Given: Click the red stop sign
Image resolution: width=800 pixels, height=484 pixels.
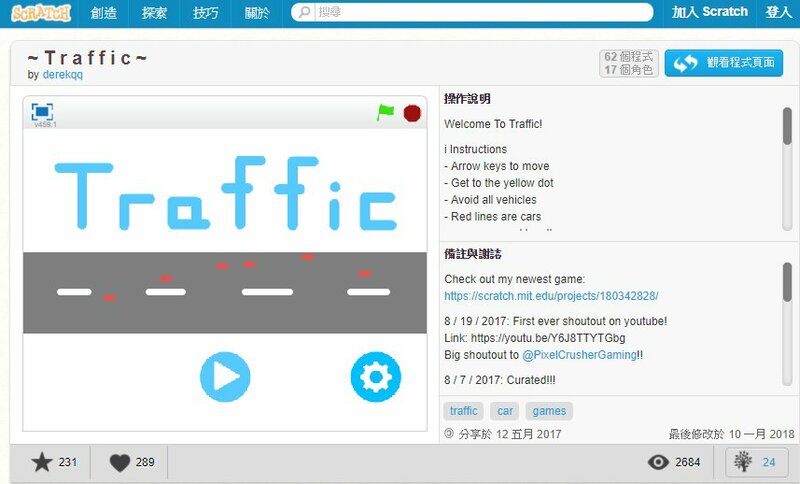Looking at the screenshot, I should click(x=412, y=113).
